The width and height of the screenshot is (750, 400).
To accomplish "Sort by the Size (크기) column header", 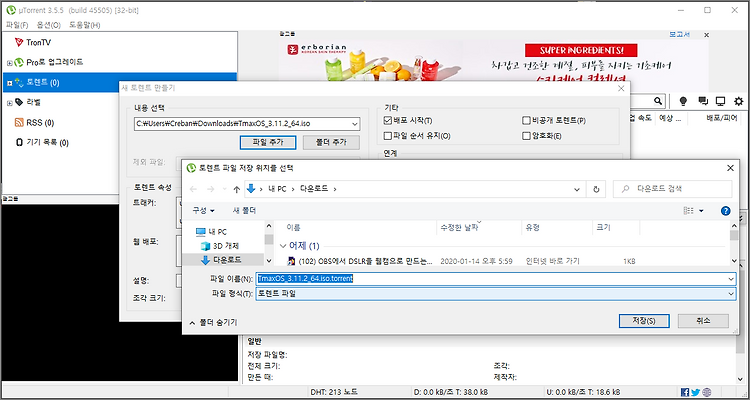I will (604, 228).
